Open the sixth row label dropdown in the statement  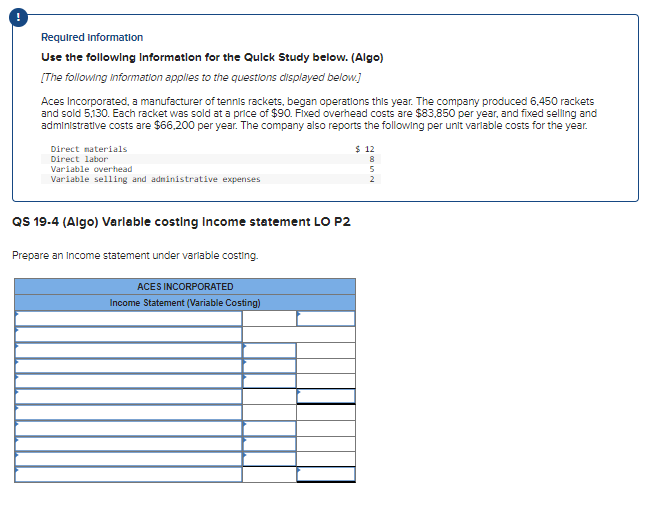129,397
